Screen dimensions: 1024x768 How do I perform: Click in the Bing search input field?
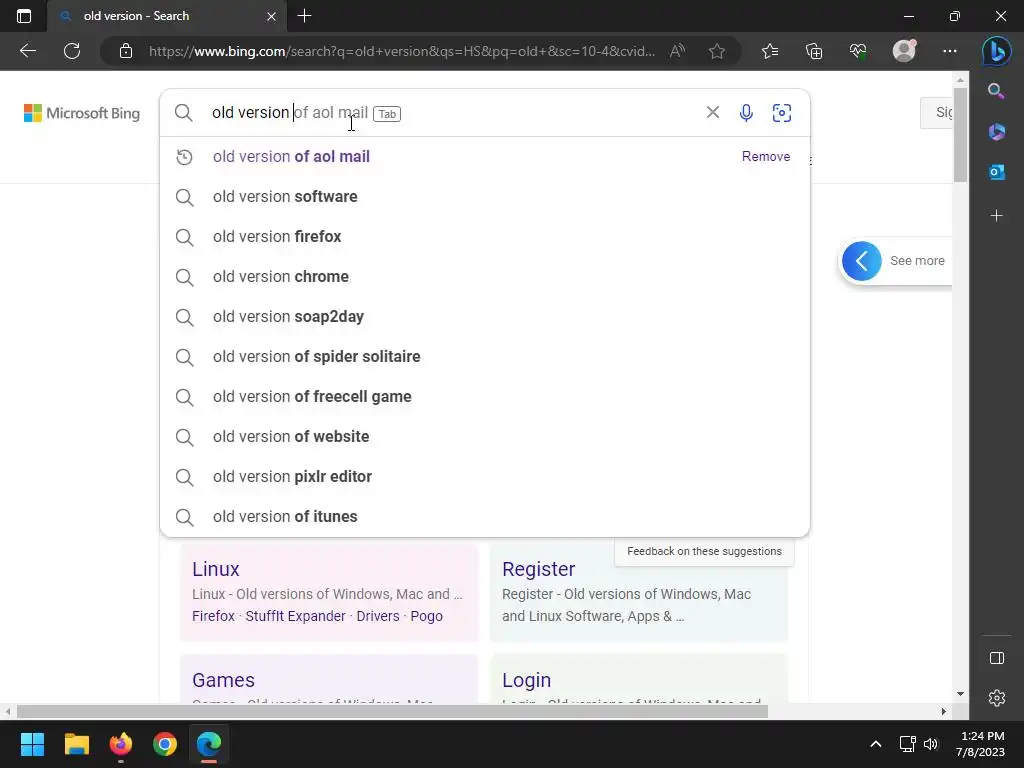point(451,113)
